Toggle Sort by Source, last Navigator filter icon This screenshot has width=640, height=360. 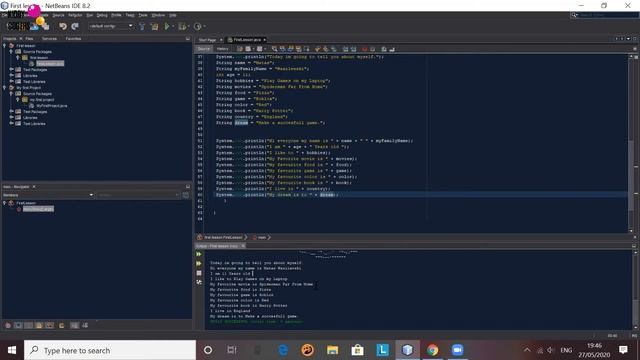85,325
